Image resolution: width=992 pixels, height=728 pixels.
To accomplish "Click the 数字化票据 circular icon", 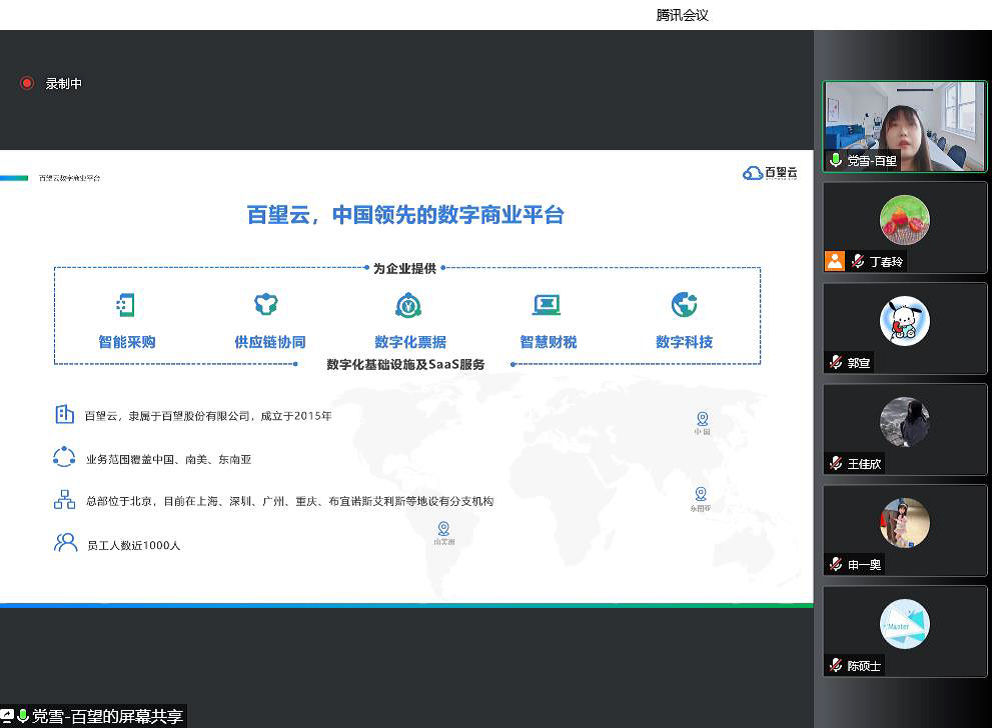I will 408,305.
